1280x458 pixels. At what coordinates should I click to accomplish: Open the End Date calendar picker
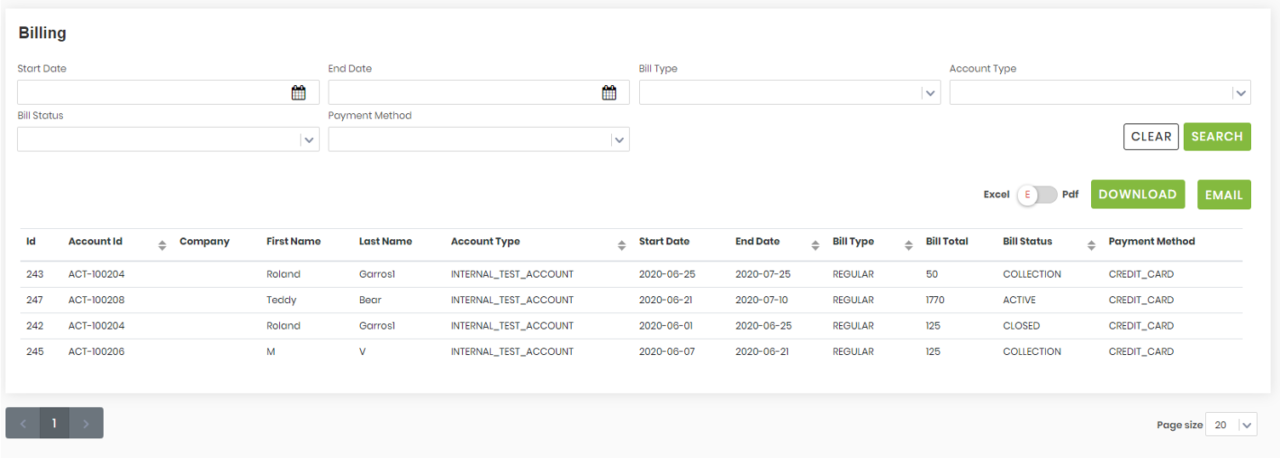coord(609,93)
